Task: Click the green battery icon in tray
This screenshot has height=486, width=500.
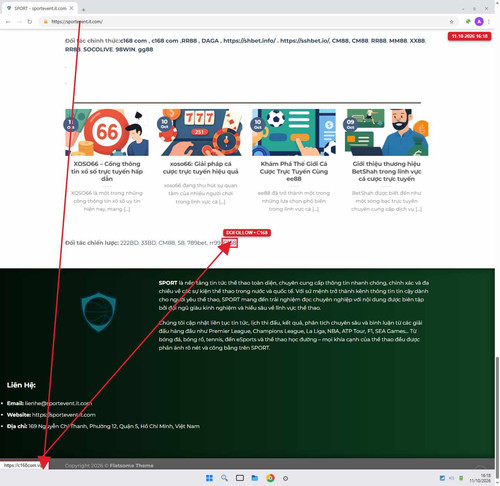Action: tap(461, 478)
